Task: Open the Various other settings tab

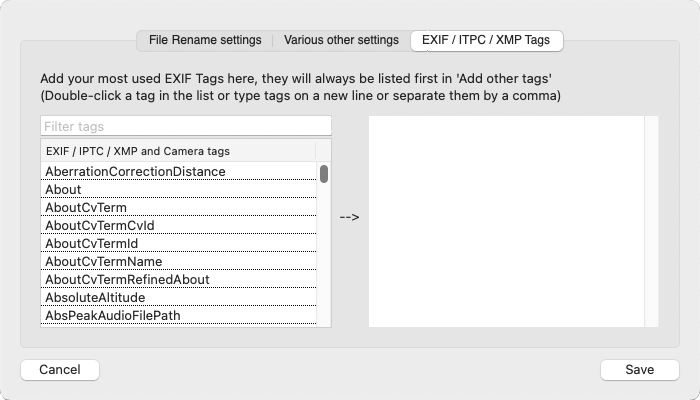Action: click(x=341, y=40)
